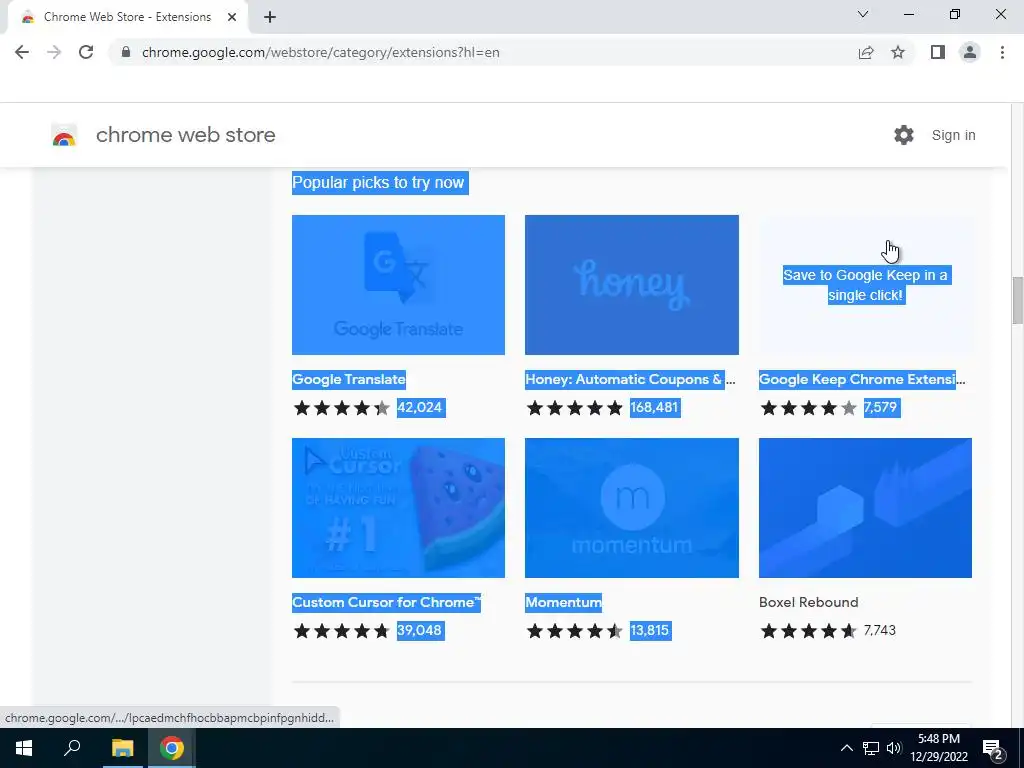Go back to previous page

coord(22,52)
